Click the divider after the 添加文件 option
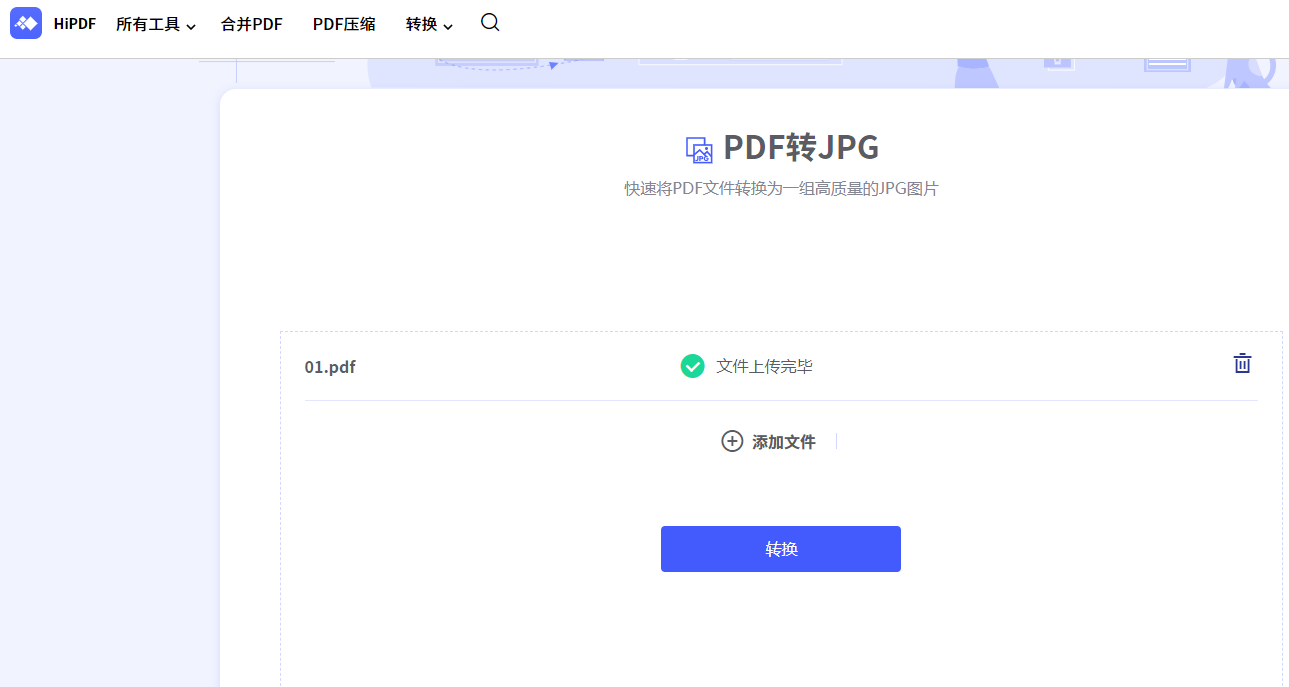The image size is (1289, 687). click(838, 441)
